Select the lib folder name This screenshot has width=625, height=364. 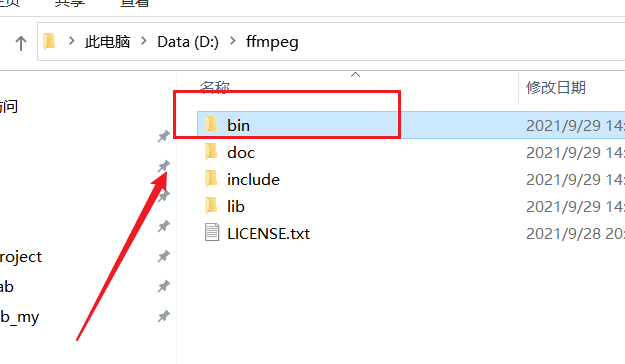[236, 207]
